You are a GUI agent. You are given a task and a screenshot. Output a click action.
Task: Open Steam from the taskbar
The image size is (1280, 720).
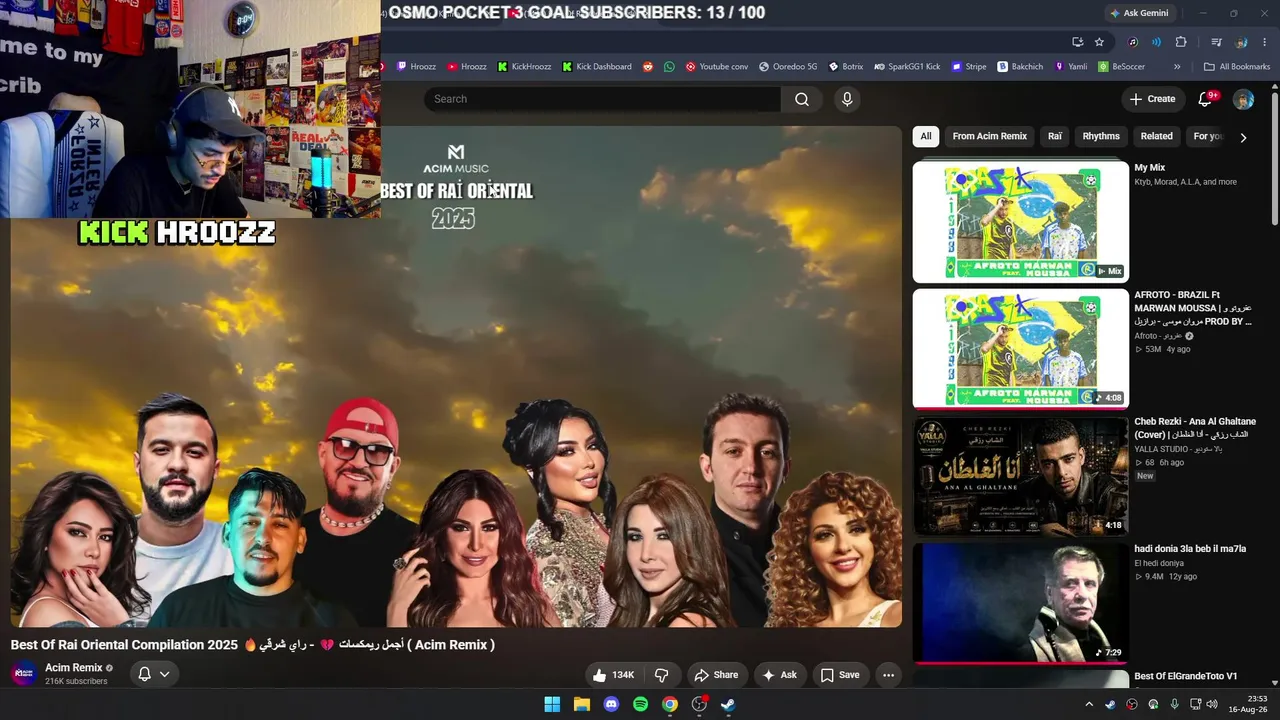tap(728, 704)
